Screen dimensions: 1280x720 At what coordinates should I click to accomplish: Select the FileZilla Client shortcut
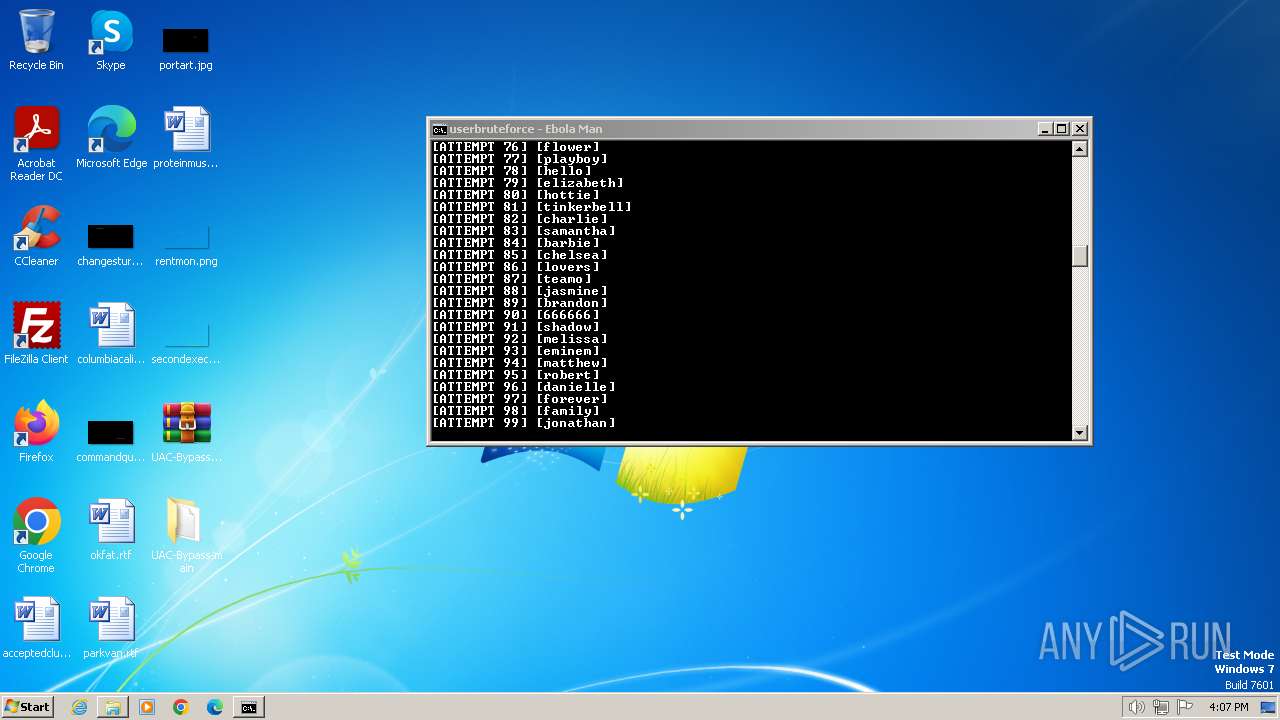36,334
